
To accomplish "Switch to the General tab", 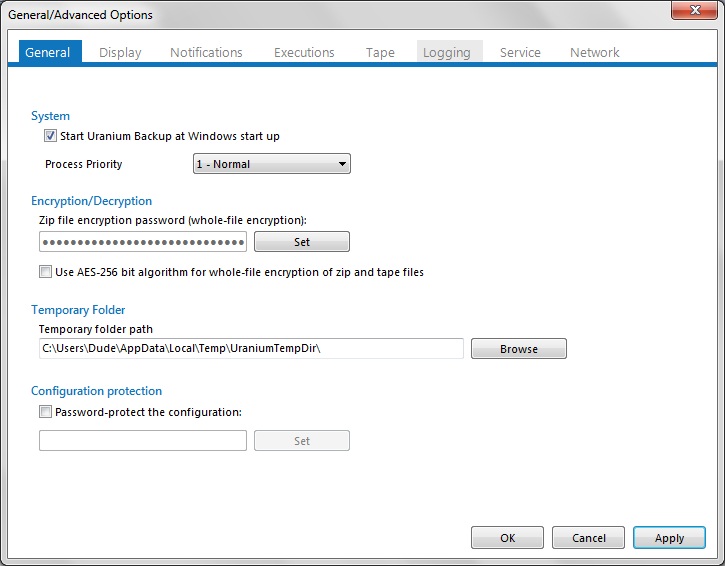I will point(50,52).
